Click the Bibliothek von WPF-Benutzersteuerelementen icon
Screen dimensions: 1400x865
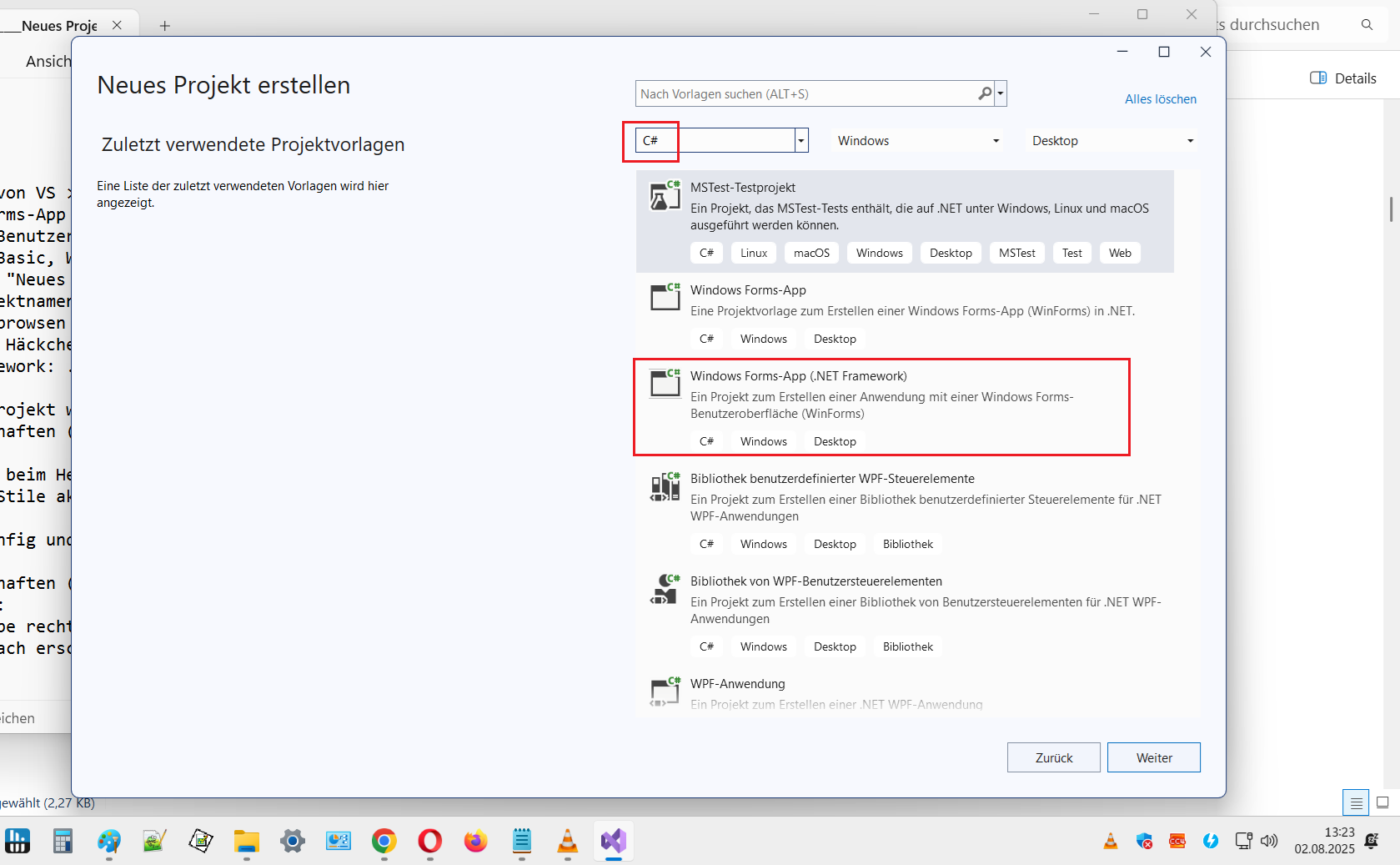pyautogui.click(x=665, y=590)
